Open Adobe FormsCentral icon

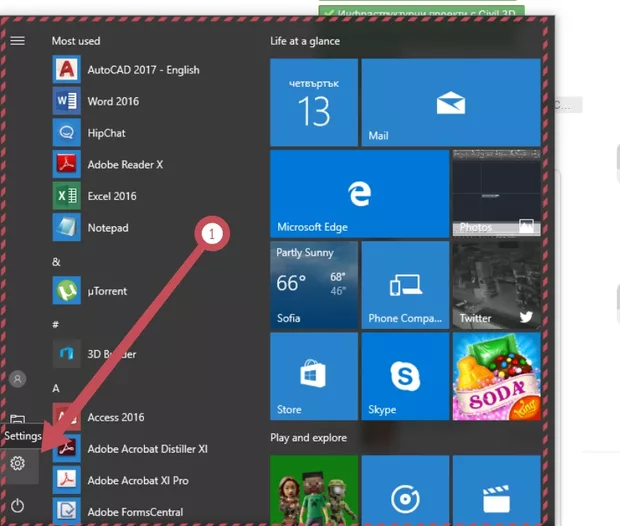point(66,511)
